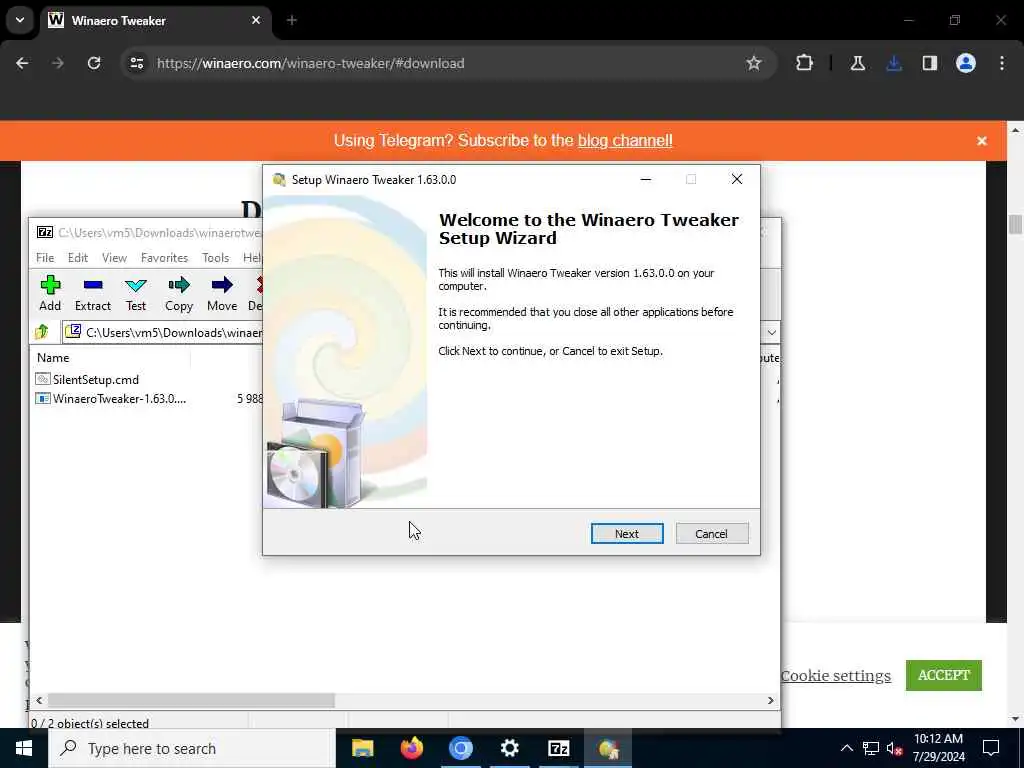This screenshot has height=768, width=1024.
Task: Open the browser three-dot menu
Action: pyautogui.click(x=1002, y=63)
